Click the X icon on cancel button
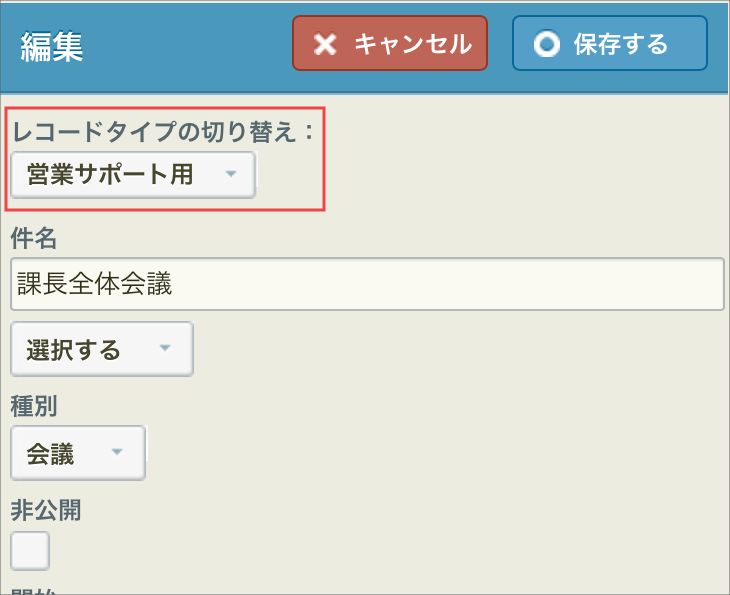This screenshot has width=730, height=595. [x=324, y=44]
